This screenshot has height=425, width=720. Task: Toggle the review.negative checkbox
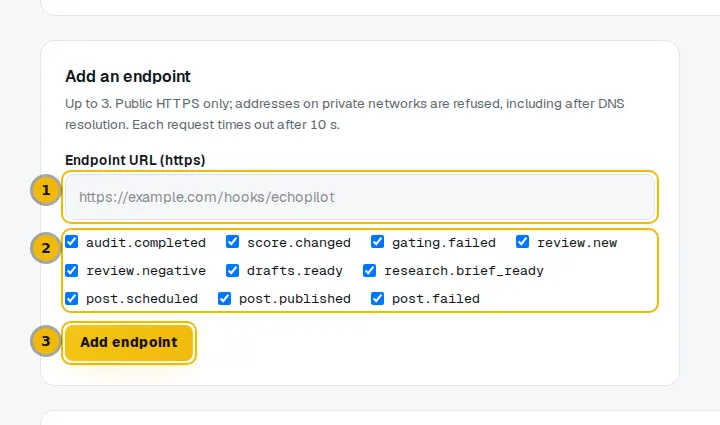click(72, 270)
